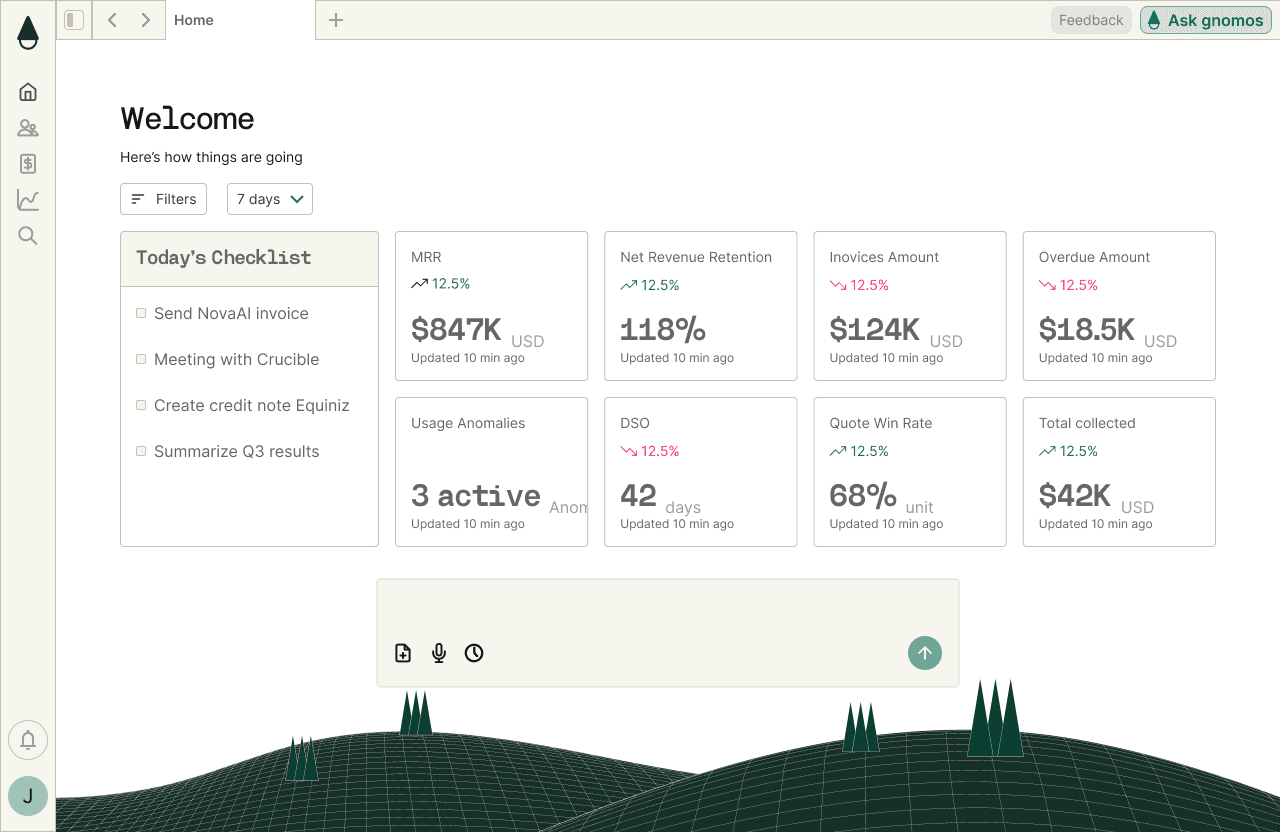Open notifications from the bell icon
The height and width of the screenshot is (832, 1280).
point(27,739)
